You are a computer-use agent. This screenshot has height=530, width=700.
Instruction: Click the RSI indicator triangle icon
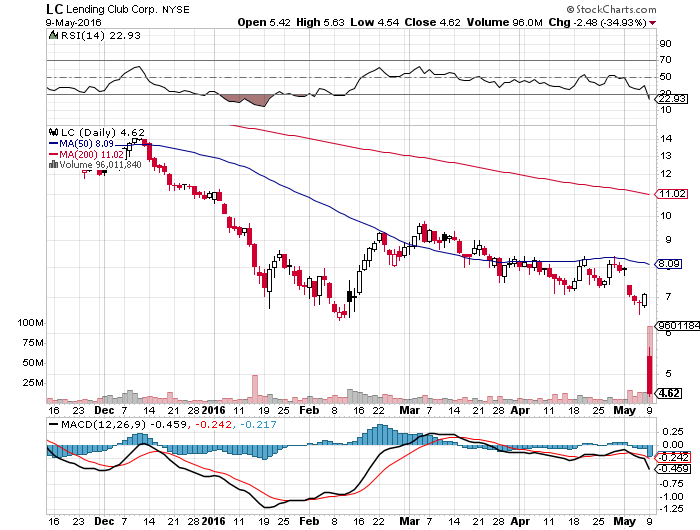click(53, 35)
